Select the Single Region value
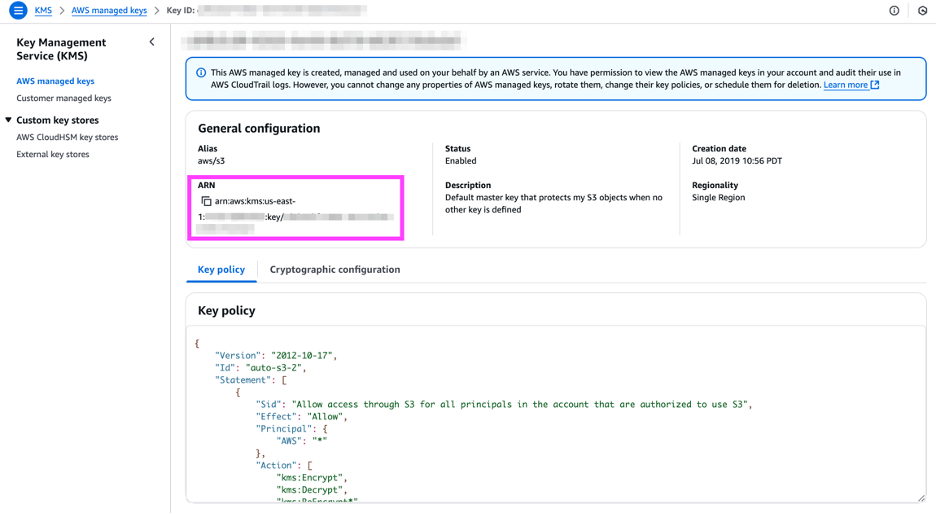The image size is (936, 514). click(x=718, y=198)
